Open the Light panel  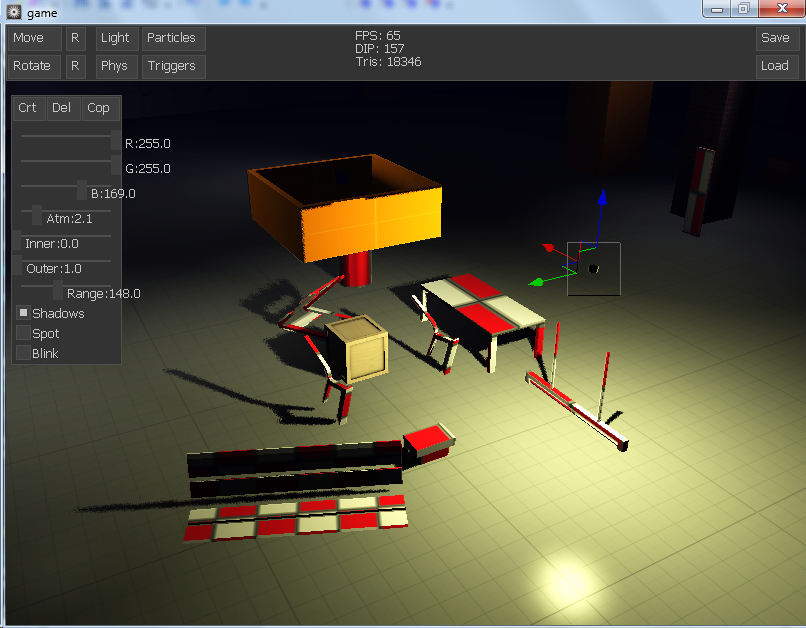pos(115,38)
